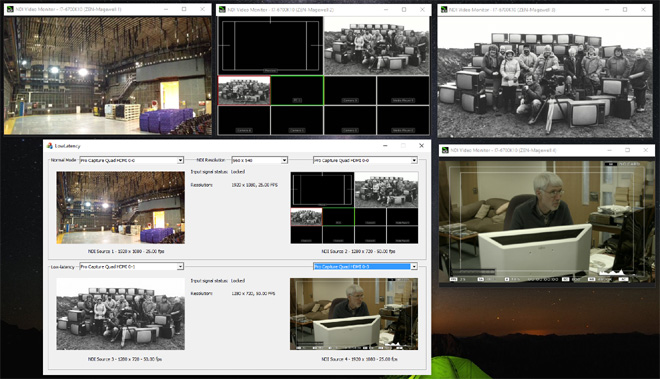Select the NDI Source 2 multiview preview thumbnail

tap(354, 207)
